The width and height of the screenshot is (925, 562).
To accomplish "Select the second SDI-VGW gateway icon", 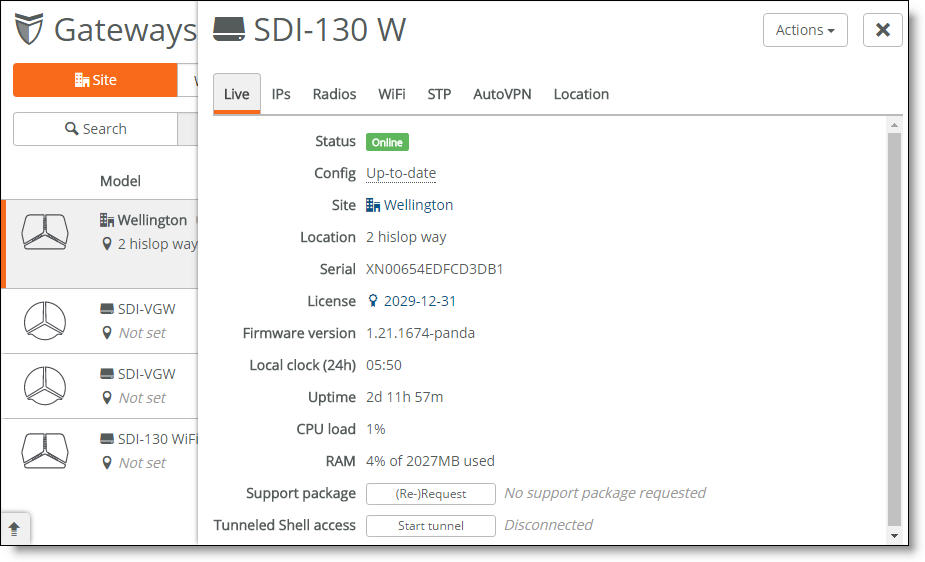I will coord(45,386).
